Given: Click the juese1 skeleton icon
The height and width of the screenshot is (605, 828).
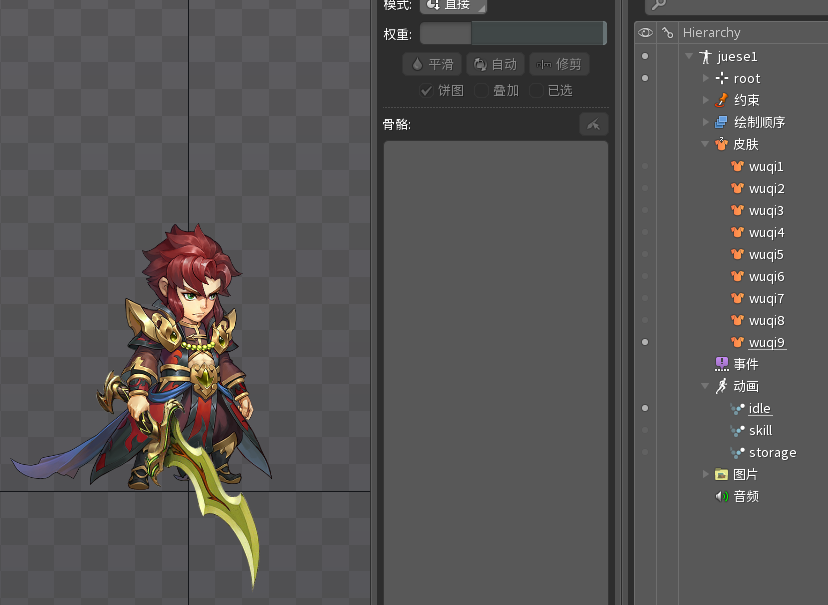Looking at the screenshot, I should pyautogui.click(x=705, y=56).
